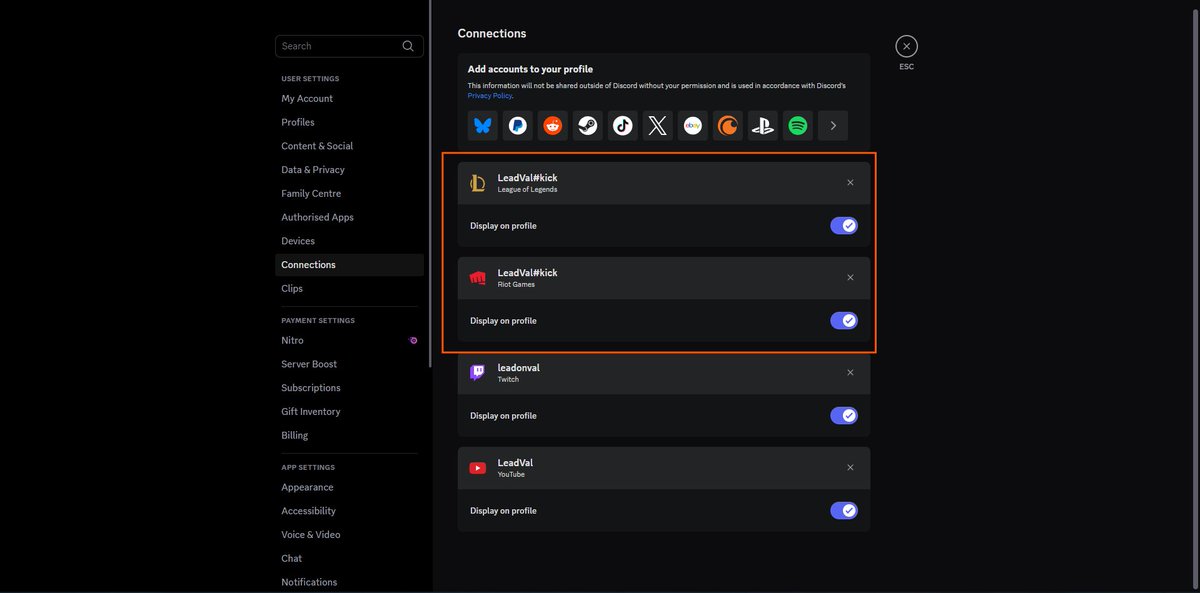
Task: Open Authorised Apps settings
Action: coord(349,217)
